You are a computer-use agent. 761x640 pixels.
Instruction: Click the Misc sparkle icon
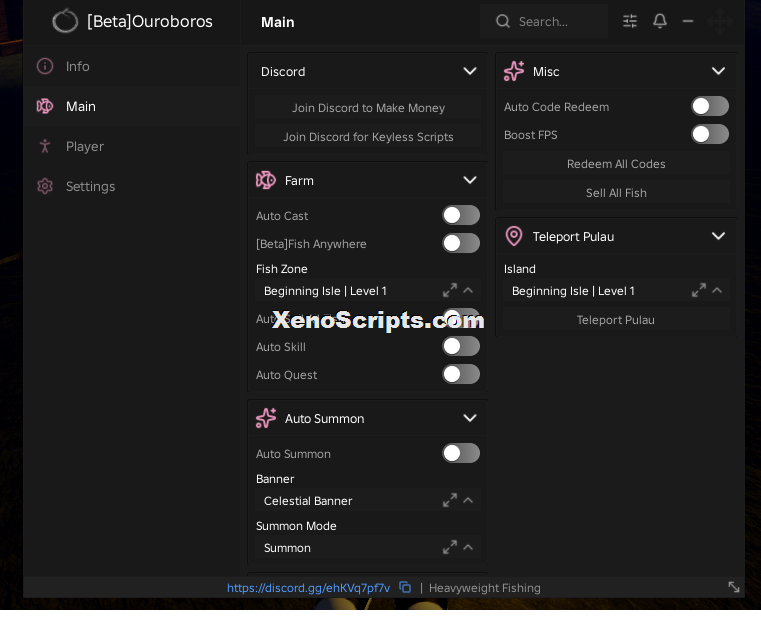[514, 71]
